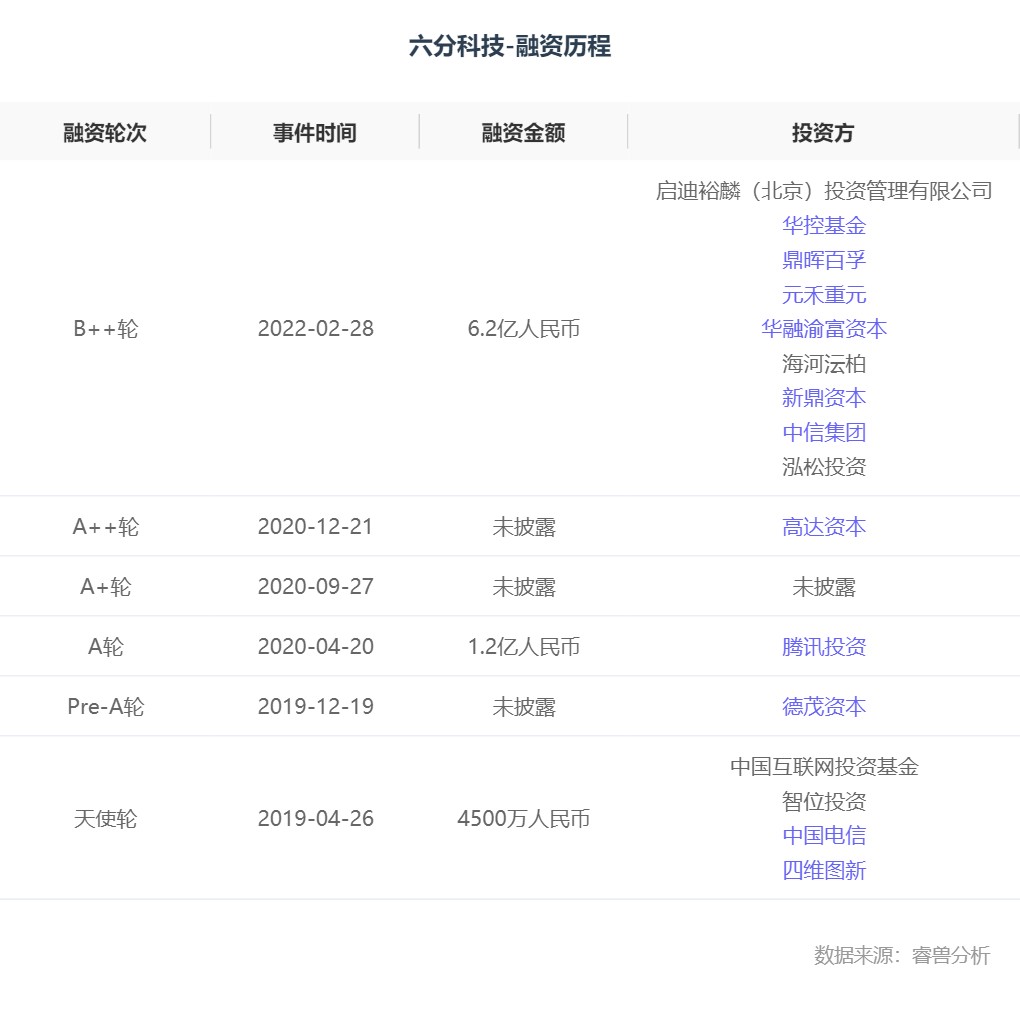1020x1009 pixels.
Task: Select the A+轮 round cell
Action: click(x=105, y=587)
